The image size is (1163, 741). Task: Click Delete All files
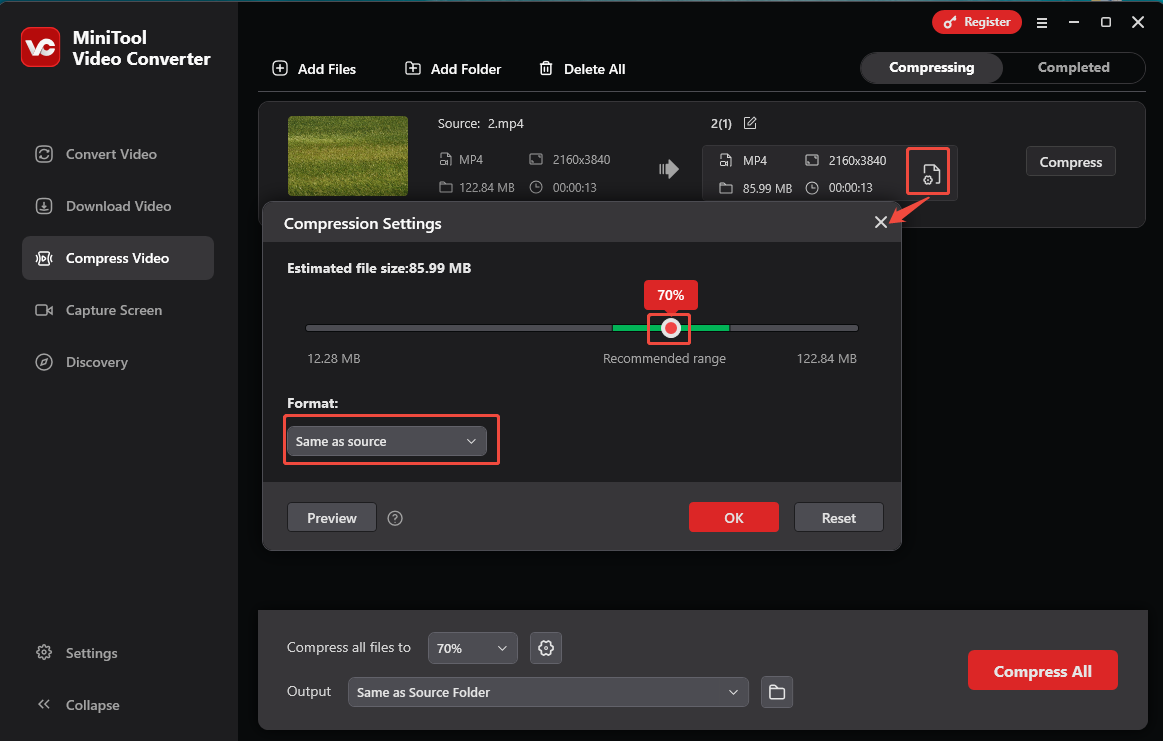(582, 69)
